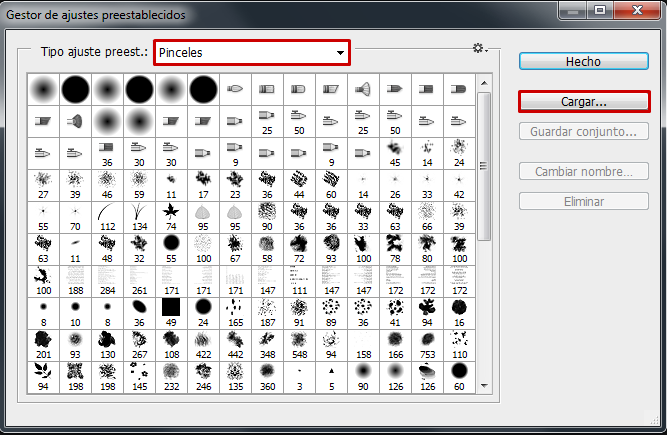Pick the grass blade brush sized 112
The image size is (667, 435).
[107, 214]
